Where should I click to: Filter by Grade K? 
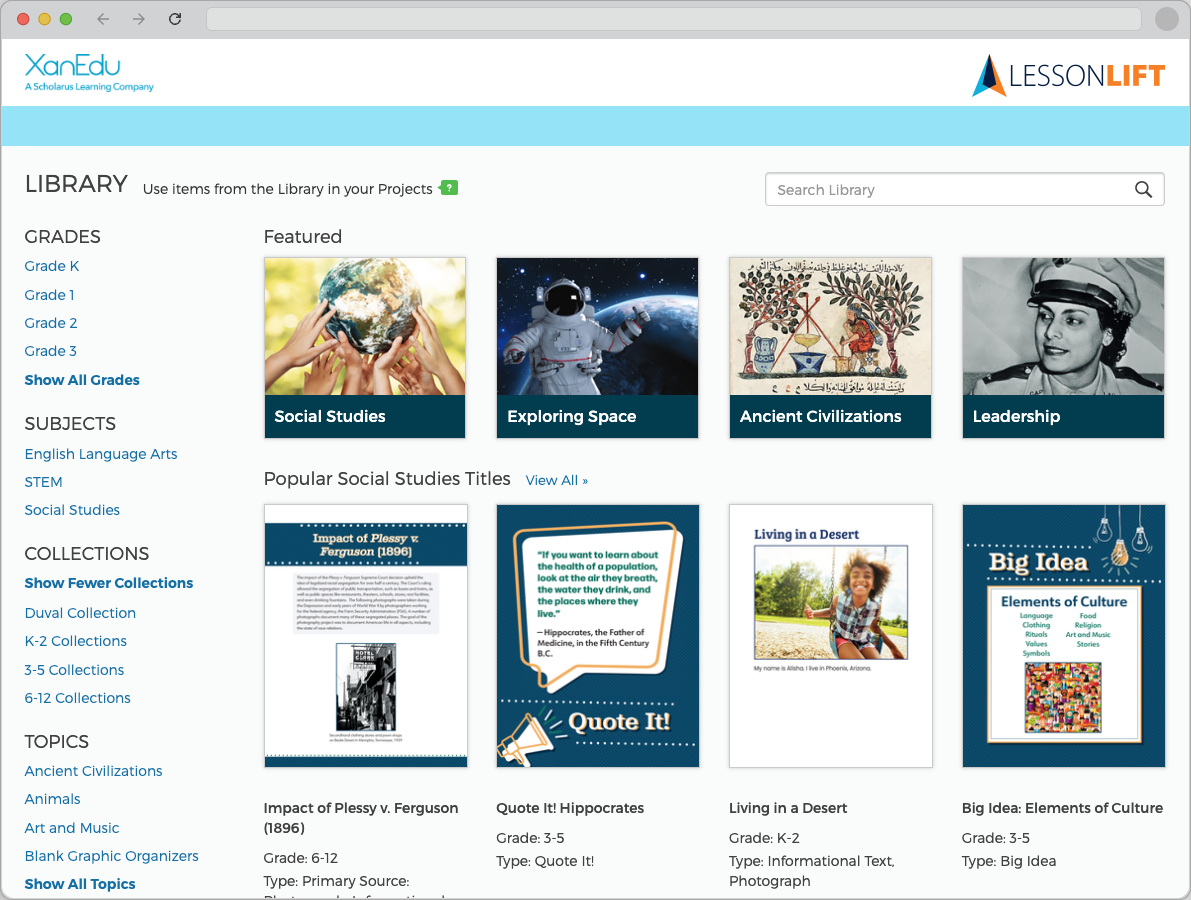[52, 266]
